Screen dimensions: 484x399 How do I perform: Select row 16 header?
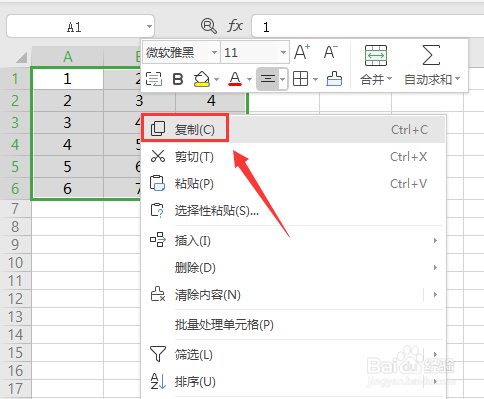pyautogui.click(x=15, y=371)
